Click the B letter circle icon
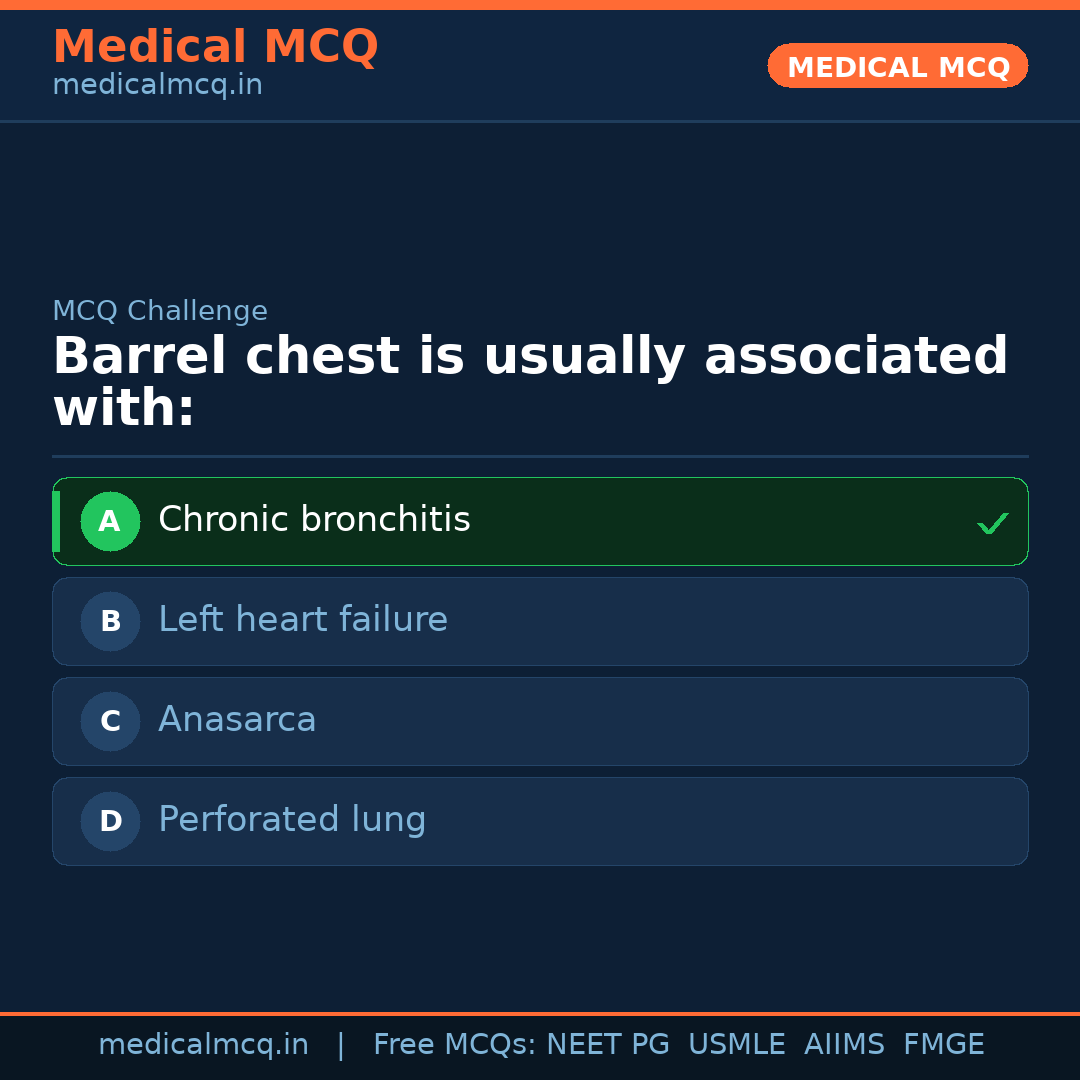The height and width of the screenshot is (1080, 1080). 110,621
